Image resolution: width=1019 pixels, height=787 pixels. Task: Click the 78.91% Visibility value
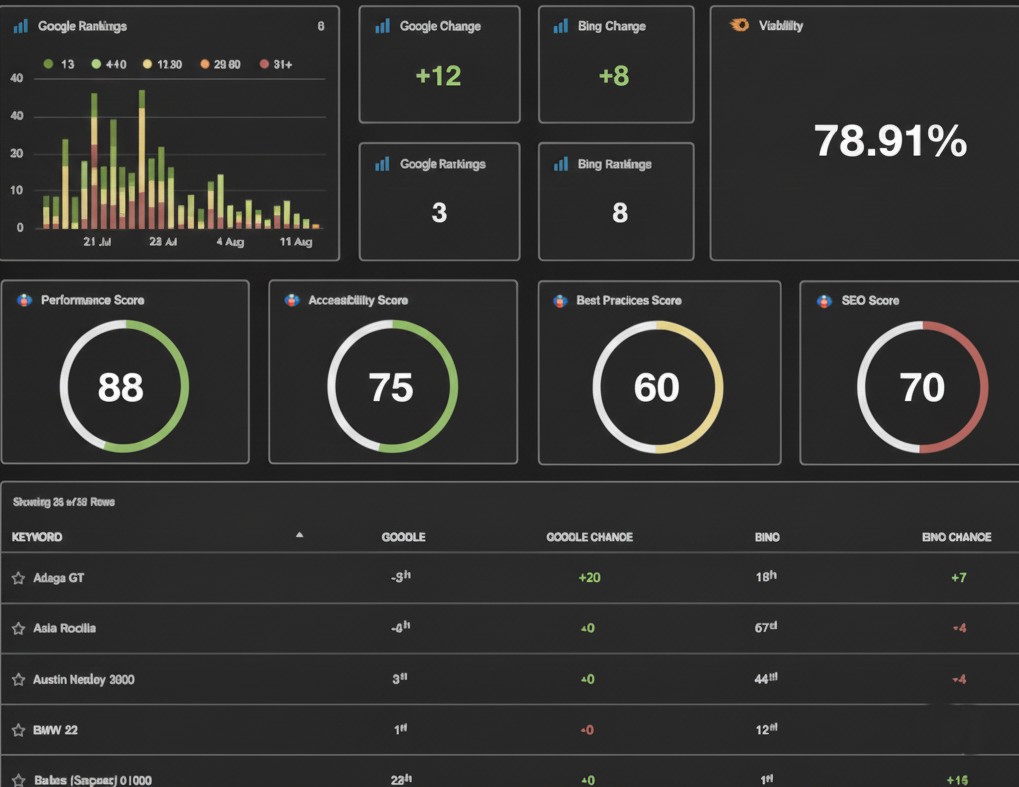890,142
